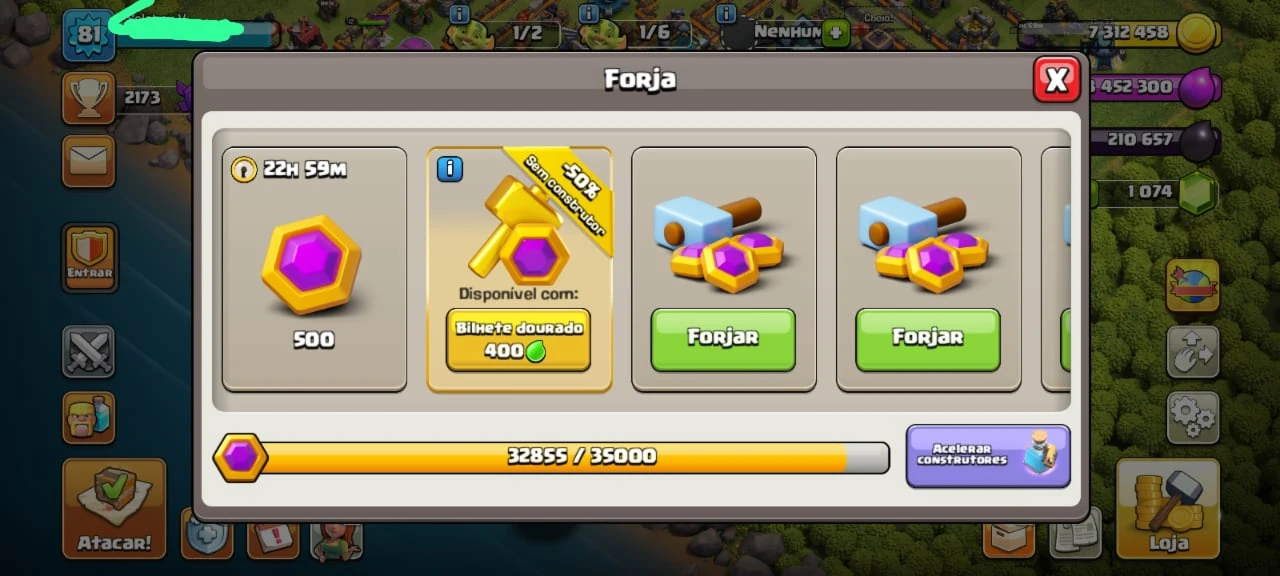The image size is (1280, 576).
Task: Tap the Forjar button under first hammer
Action: (x=723, y=338)
